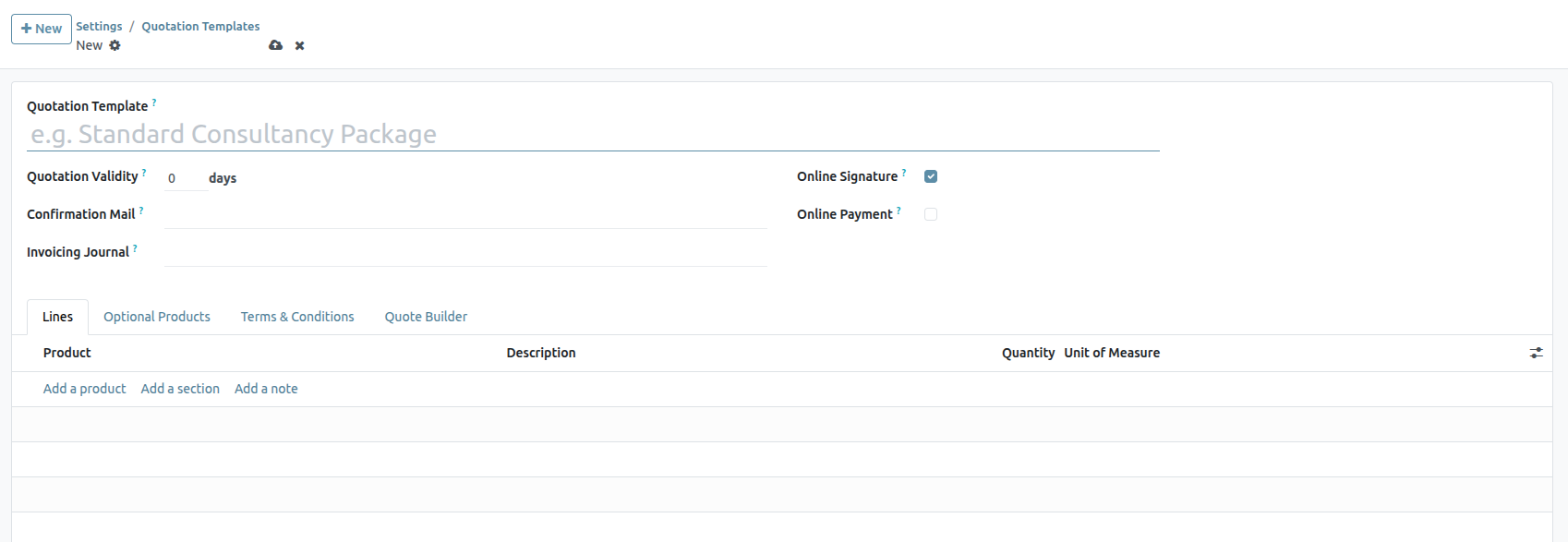Click Add a product link
1568x542 pixels.
click(x=84, y=389)
